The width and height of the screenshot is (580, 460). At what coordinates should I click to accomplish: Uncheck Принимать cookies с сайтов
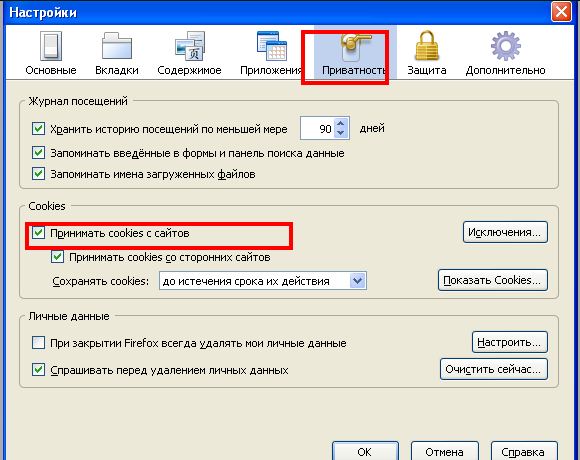coord(38,233)
